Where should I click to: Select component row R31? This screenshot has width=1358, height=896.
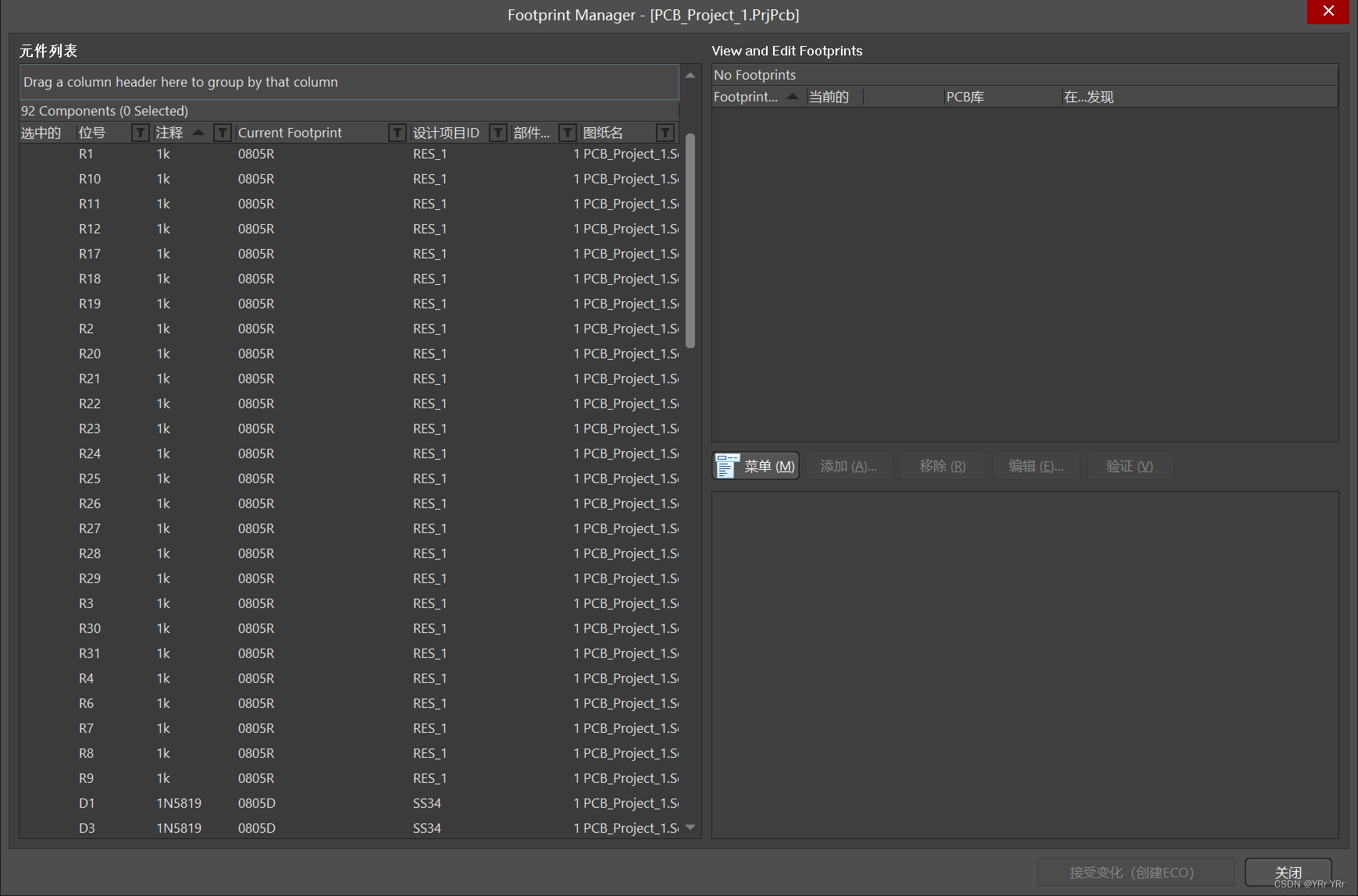pyautogui.click(x=349, y=653)
